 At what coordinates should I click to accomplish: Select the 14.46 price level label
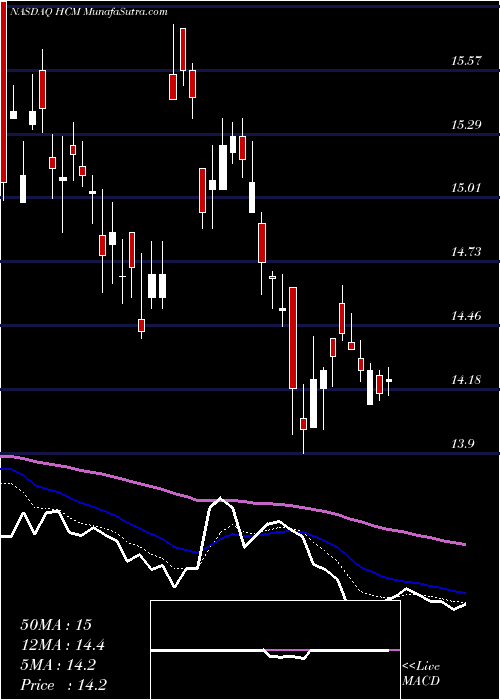(466, 317)
